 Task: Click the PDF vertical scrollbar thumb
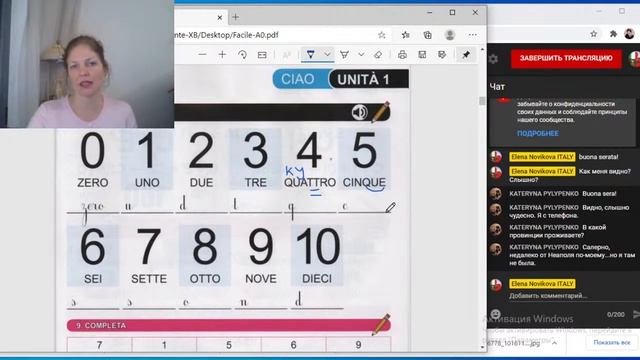(x=482, y=101)
